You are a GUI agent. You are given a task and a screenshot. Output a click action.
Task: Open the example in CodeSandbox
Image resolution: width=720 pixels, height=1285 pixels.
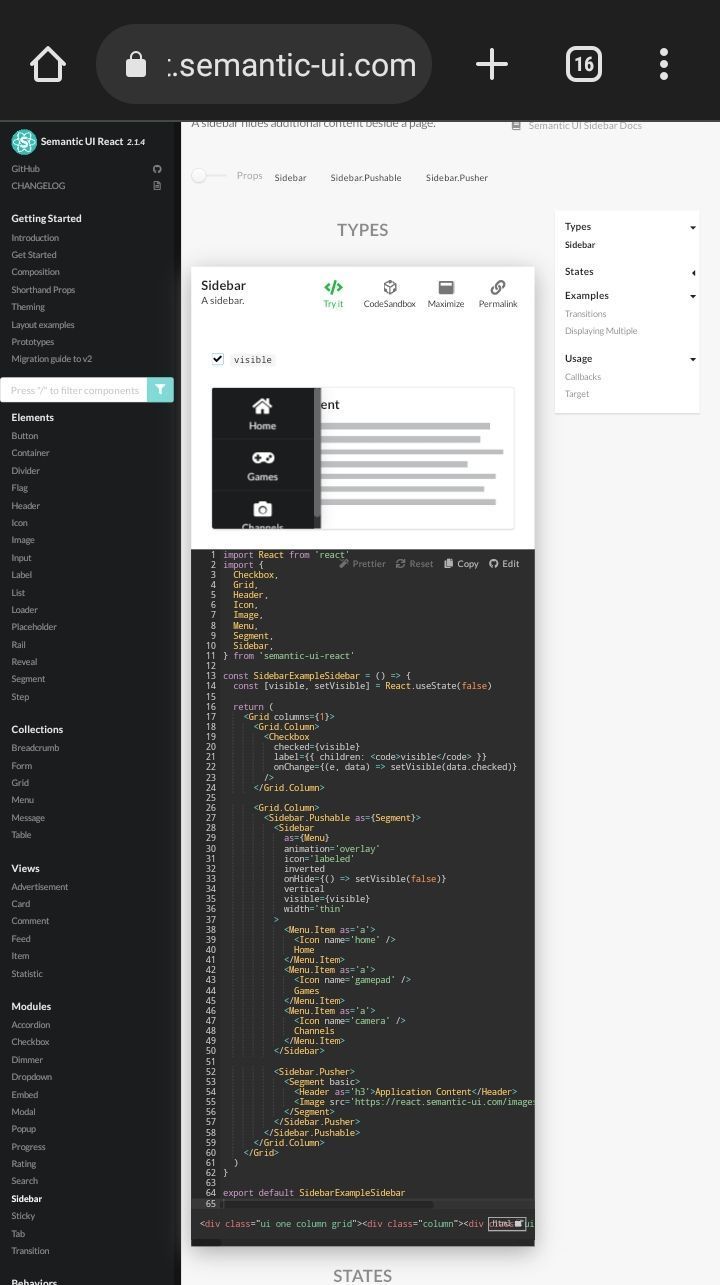click(x=389, y=294)
